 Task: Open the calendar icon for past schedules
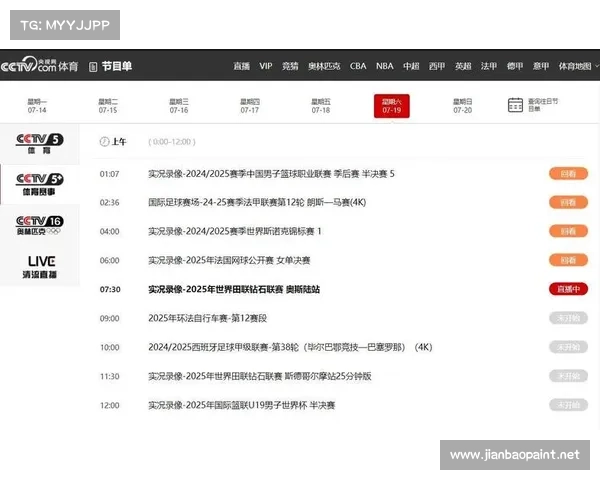pyautogui.click(x=515, y=105)
